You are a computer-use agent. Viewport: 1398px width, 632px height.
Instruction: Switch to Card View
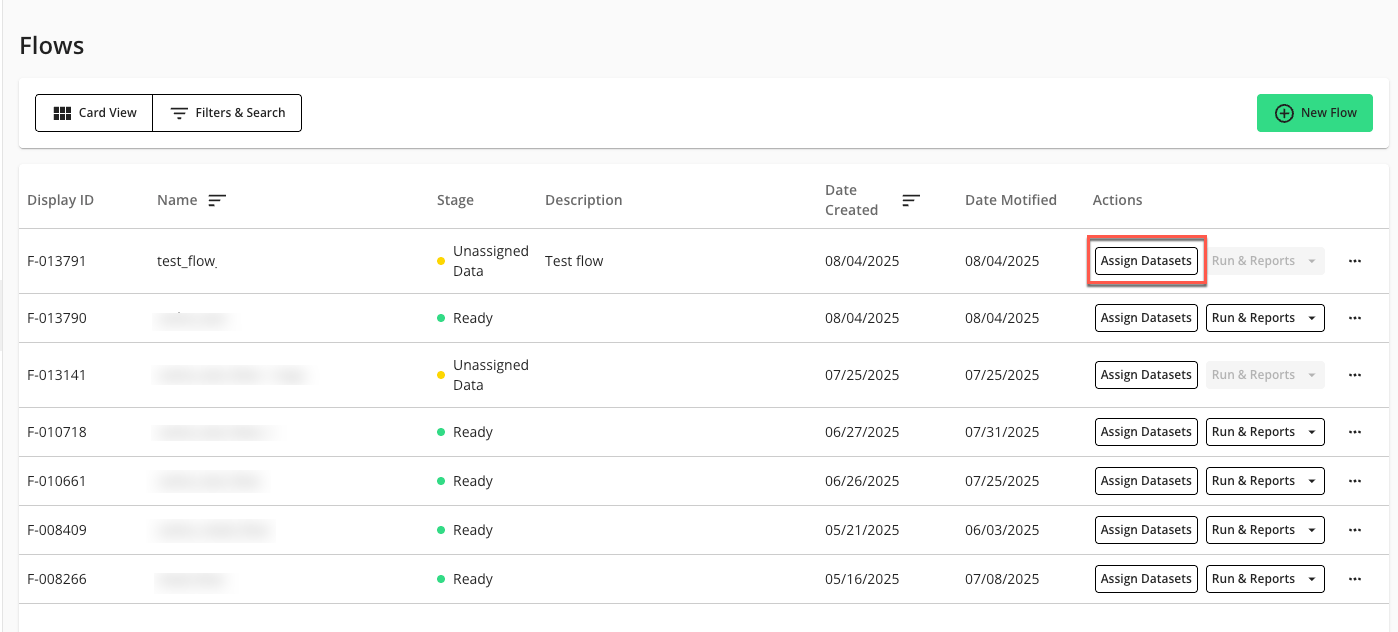click(94, 112)
